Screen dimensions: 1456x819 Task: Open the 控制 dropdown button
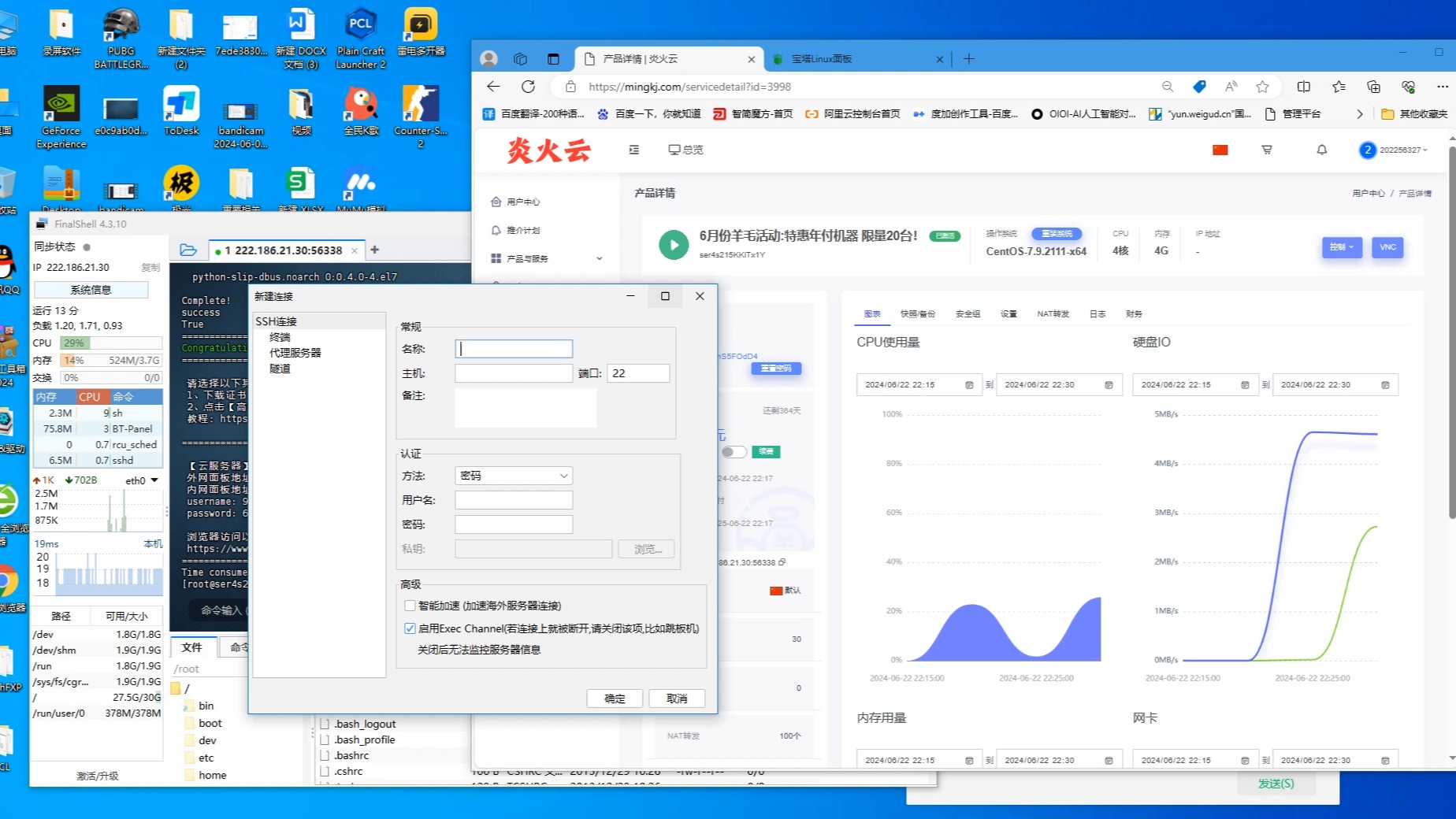[1342, 247]
